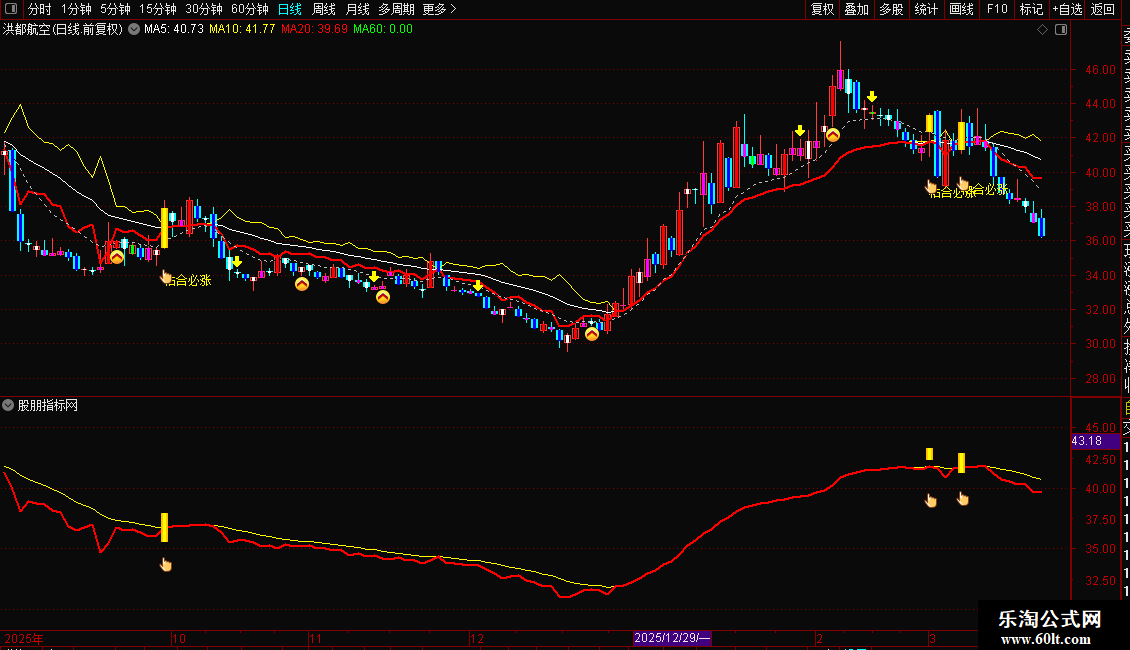
Task: Toggle the left panel layout icon
Action: pyautogui.click(x=11, y=9)
